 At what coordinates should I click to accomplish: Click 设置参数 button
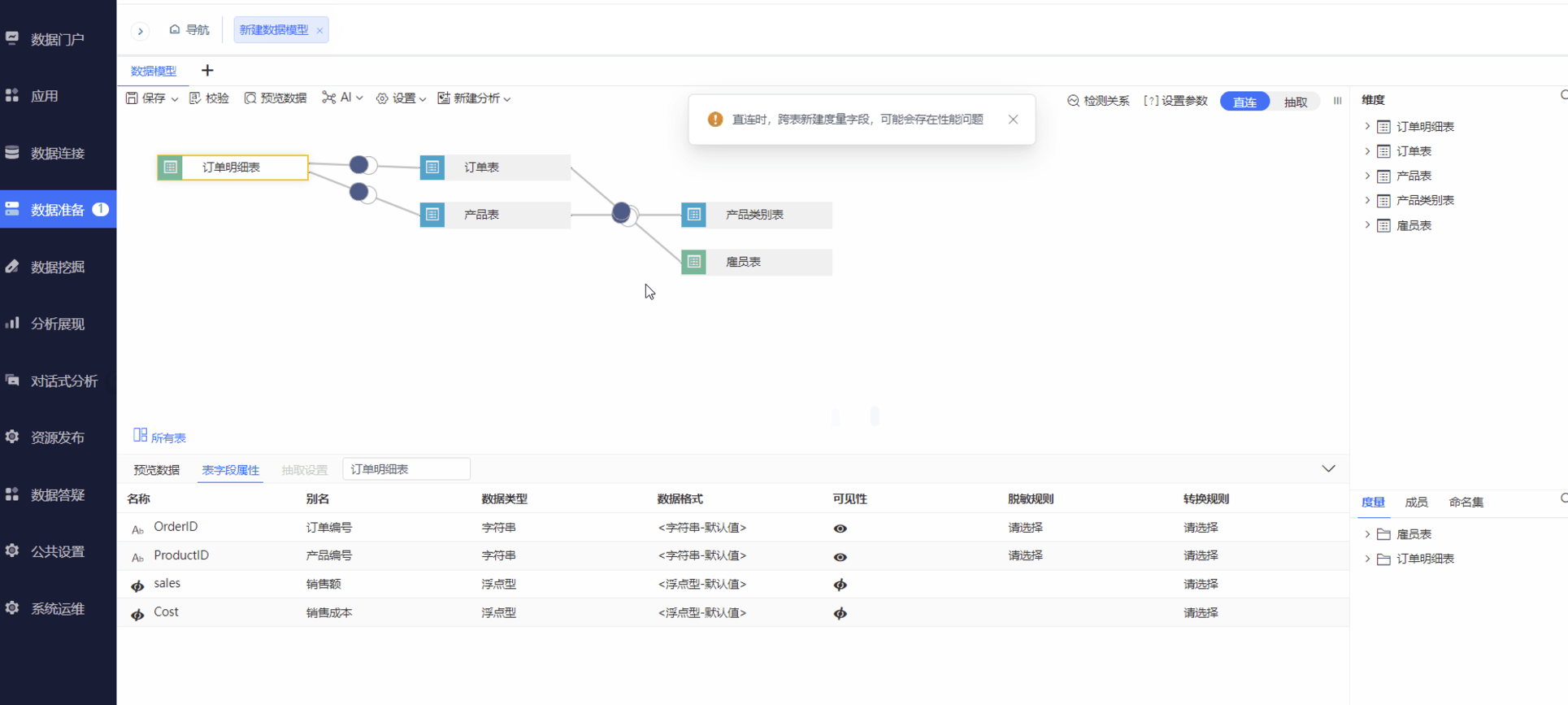[1175, 101]
